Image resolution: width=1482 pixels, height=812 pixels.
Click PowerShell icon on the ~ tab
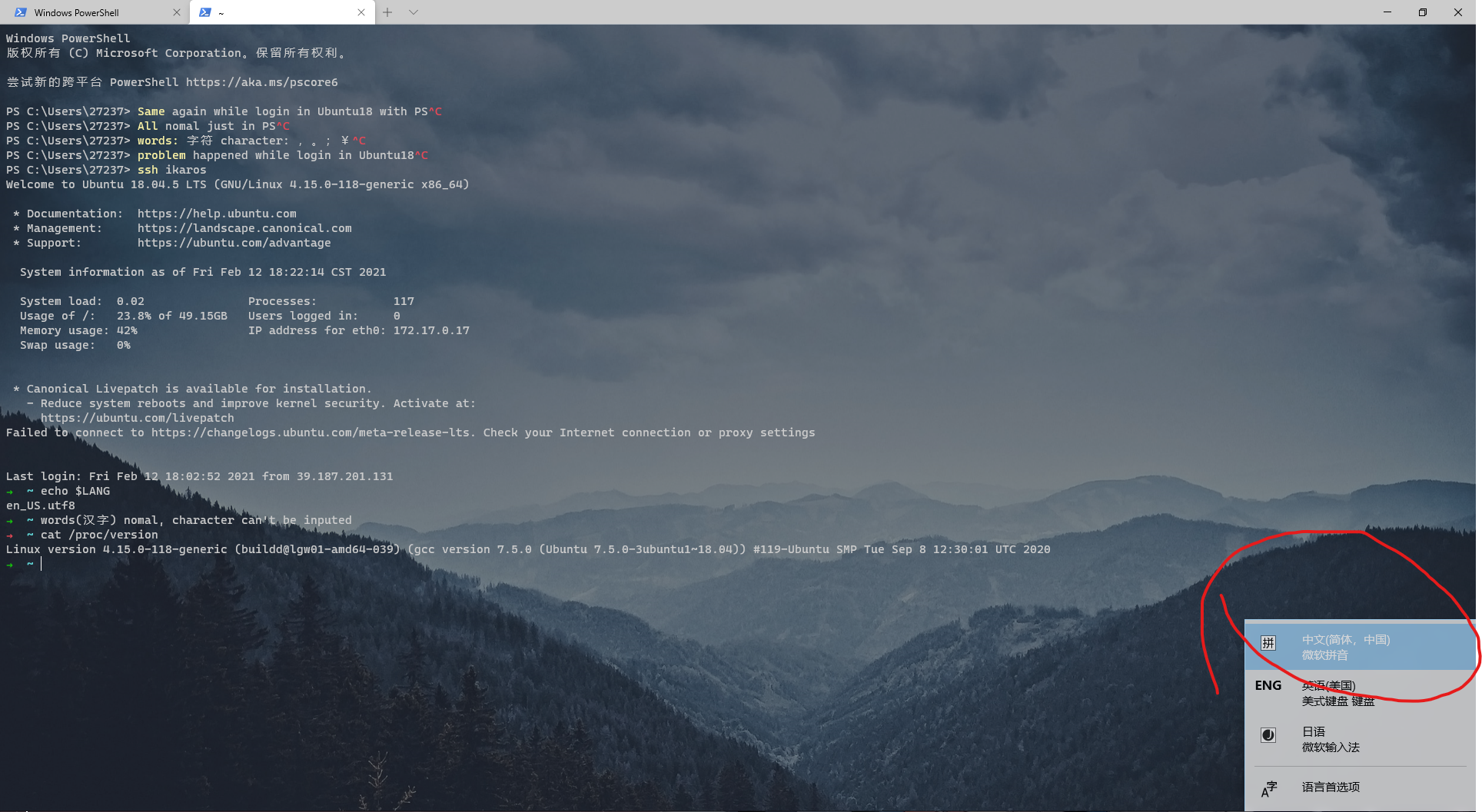pyautogui.click(x=205, y=12)
